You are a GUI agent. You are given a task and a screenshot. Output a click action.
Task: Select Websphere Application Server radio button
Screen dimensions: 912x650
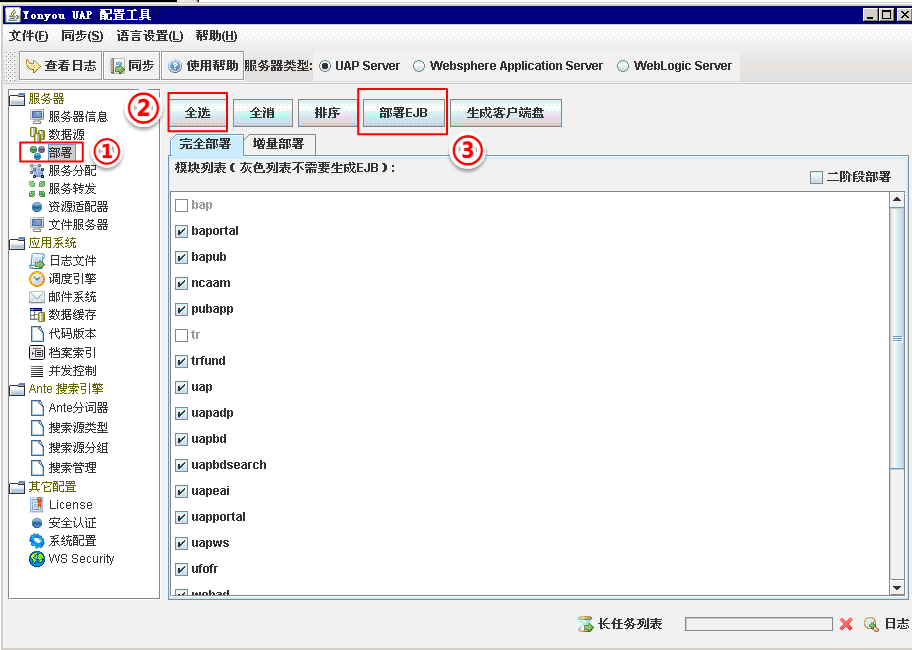click(x=419, y=66)
